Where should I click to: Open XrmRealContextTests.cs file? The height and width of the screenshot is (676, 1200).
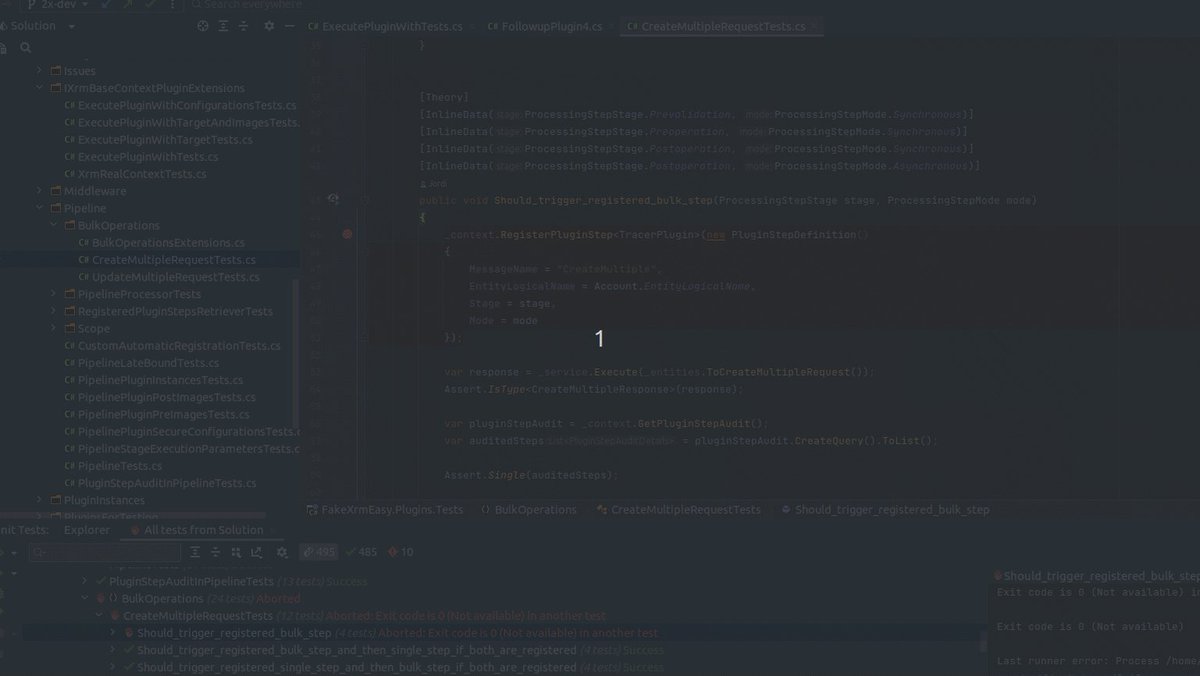[135, 174]
